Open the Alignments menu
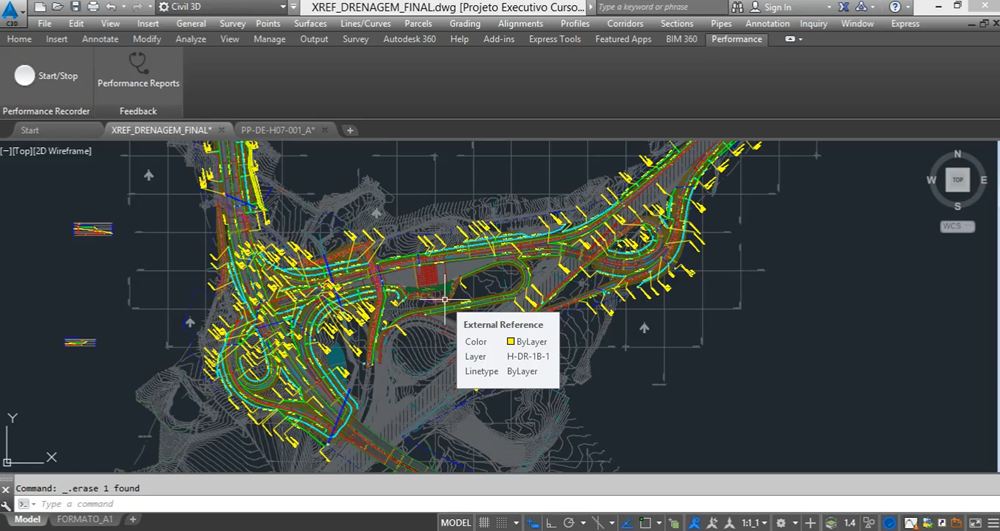 pos(520,24)
